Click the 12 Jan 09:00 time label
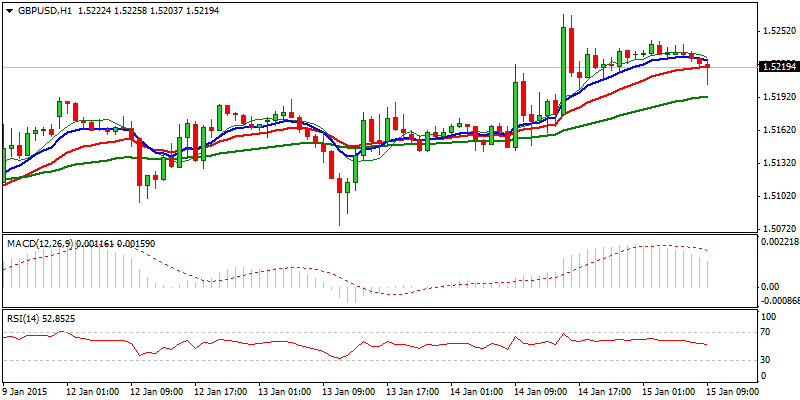Viewport: 800px width, 400px height. [157, 392]
